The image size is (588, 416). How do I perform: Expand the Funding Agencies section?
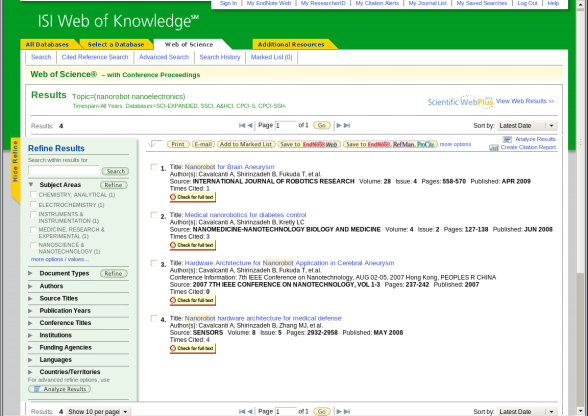pyautogui.click(x=30, y=348)
